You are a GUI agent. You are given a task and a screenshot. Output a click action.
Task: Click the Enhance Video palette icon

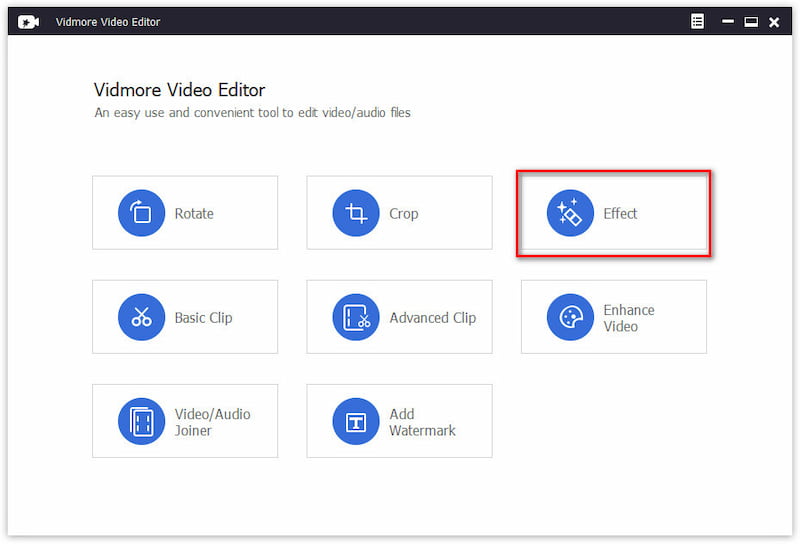[570, 317]
